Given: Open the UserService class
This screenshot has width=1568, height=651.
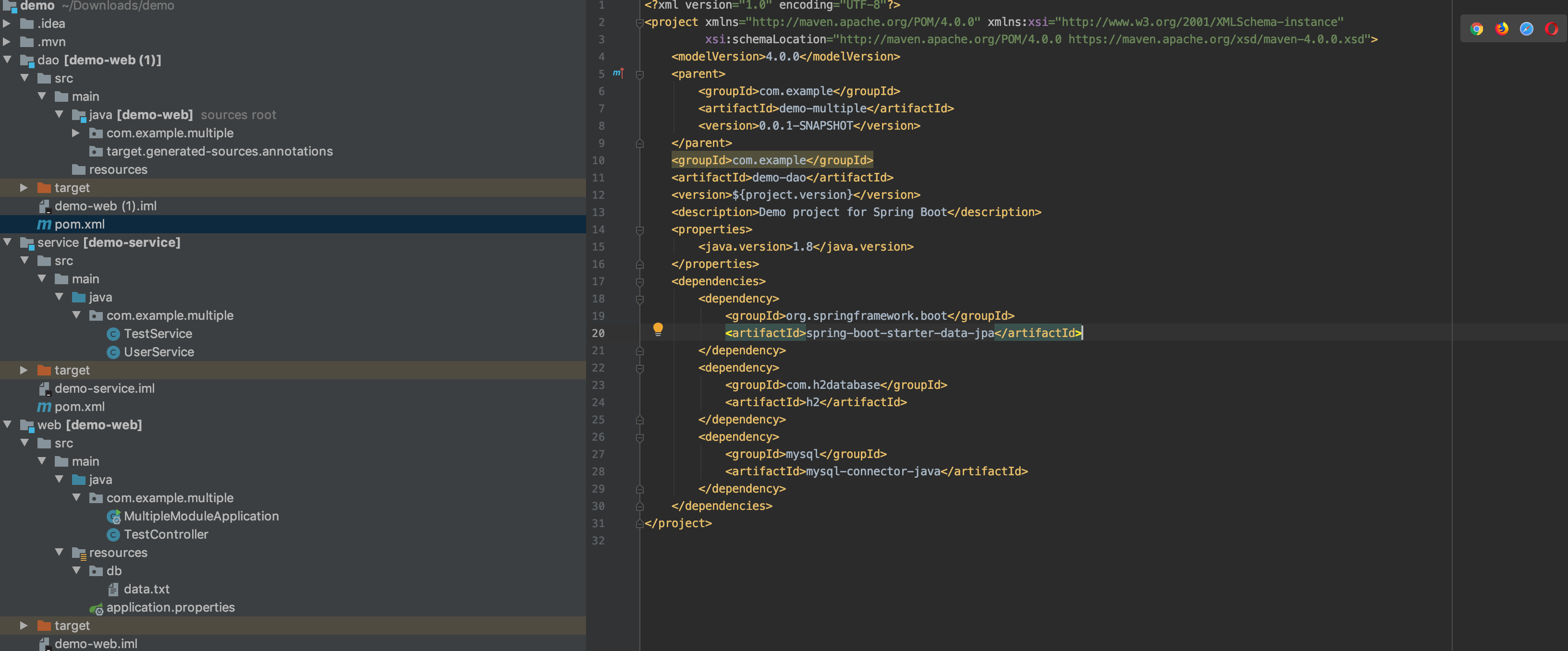Looking at the screenshot, I should 158,351.
